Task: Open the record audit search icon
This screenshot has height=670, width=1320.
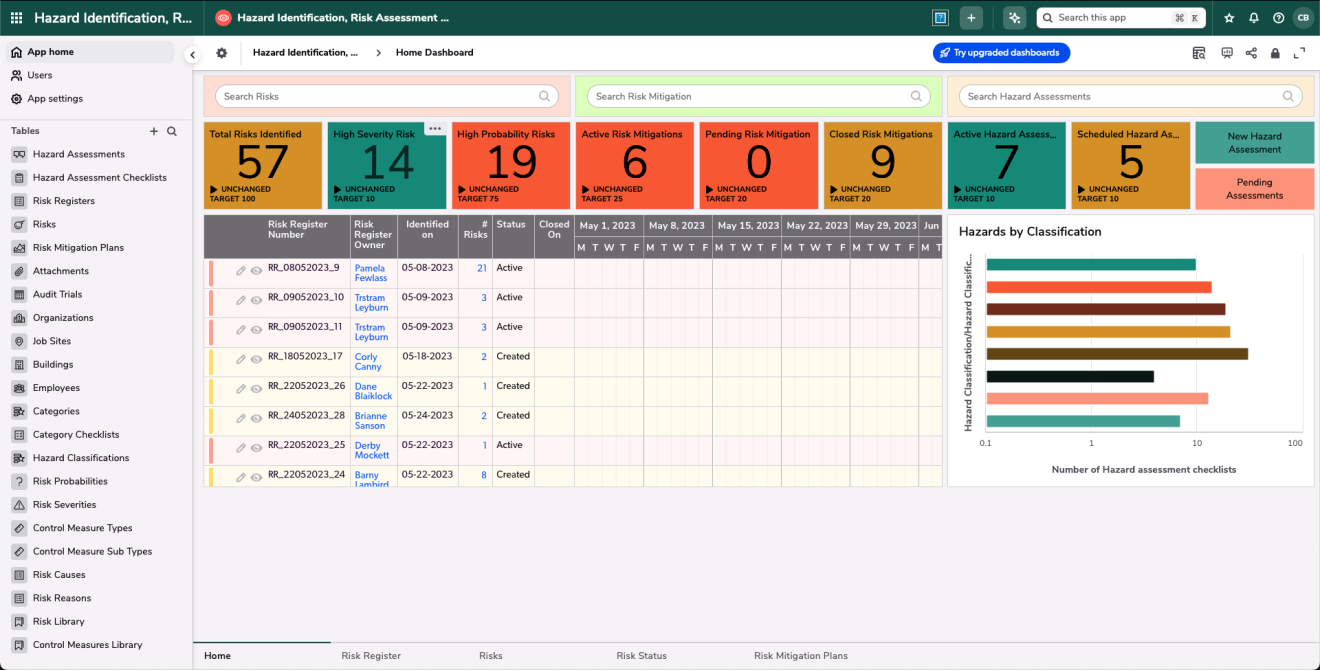Action: point(1199,53)
